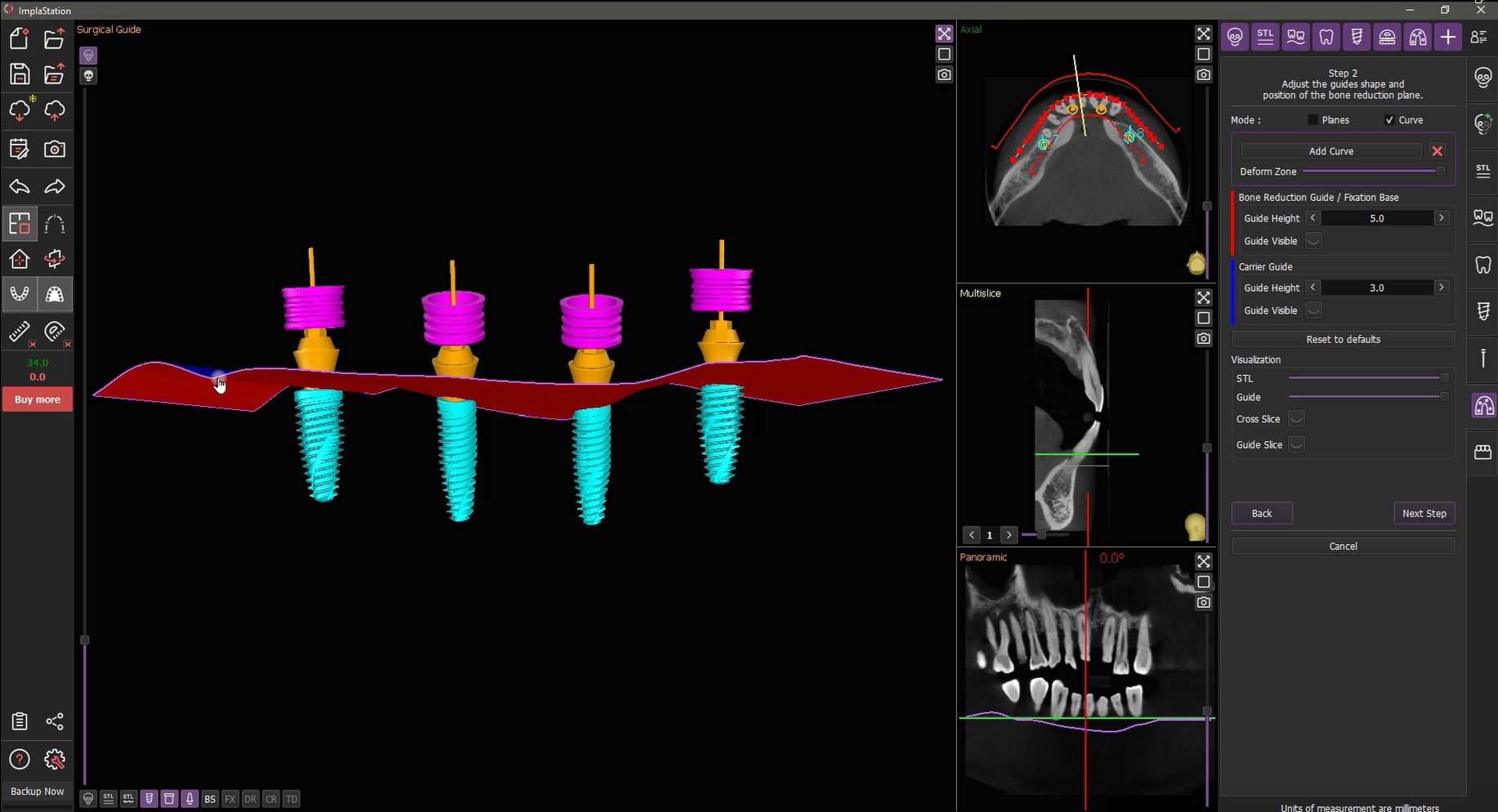The image size is (1498, 812).
Task: Open settings with the gear icon
Action: (55, 760)
